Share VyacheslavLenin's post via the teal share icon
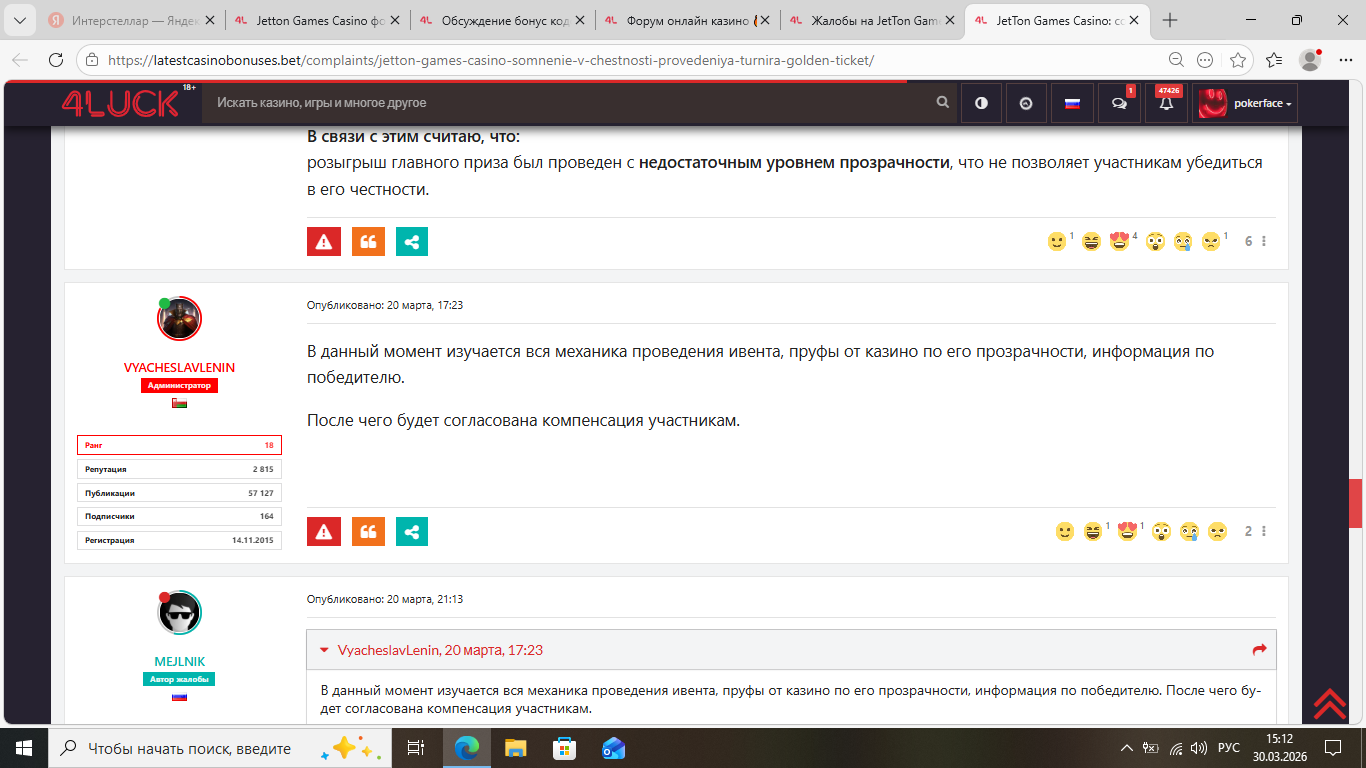1366x768 pixels. click(412, 531)
